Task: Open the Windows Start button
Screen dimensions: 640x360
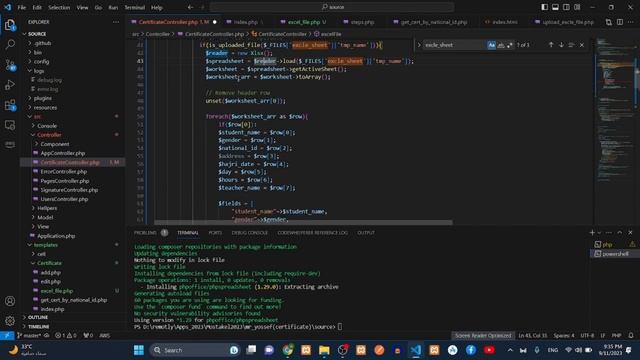Action: tap(139, 350)
